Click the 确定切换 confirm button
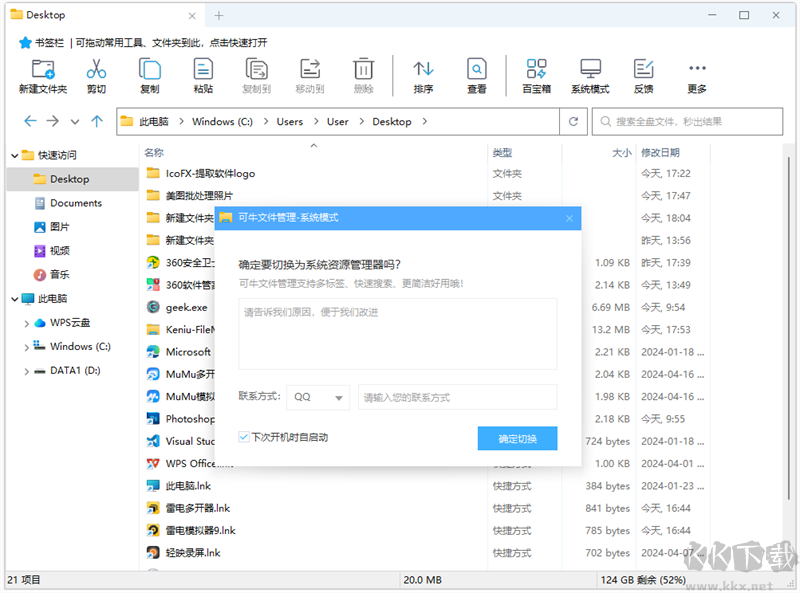The width and height of the screenshot is (800, 593). click(x=517, y=439)
